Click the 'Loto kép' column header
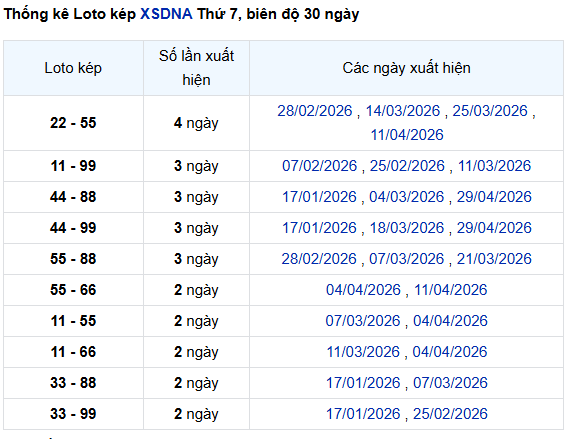This screenshot has width=571, height=439. 73,68
